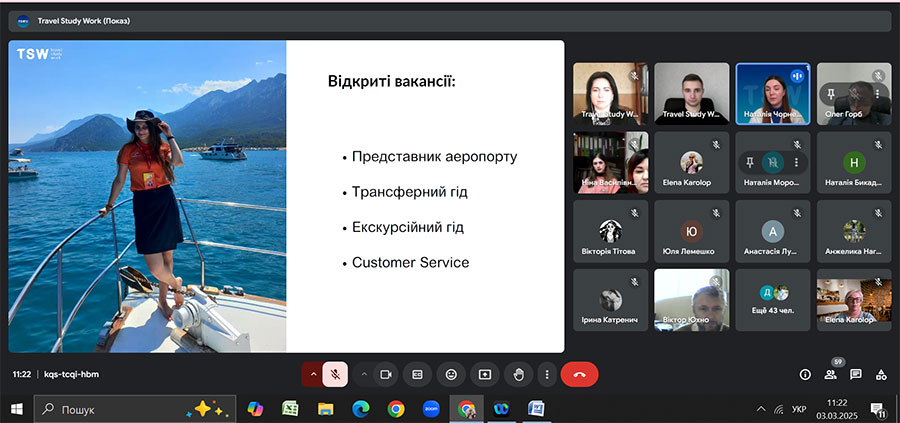The image size is (900, 423).
Task: Click the Zoom icon in taskbar
Action: click(x=430, y=409)
